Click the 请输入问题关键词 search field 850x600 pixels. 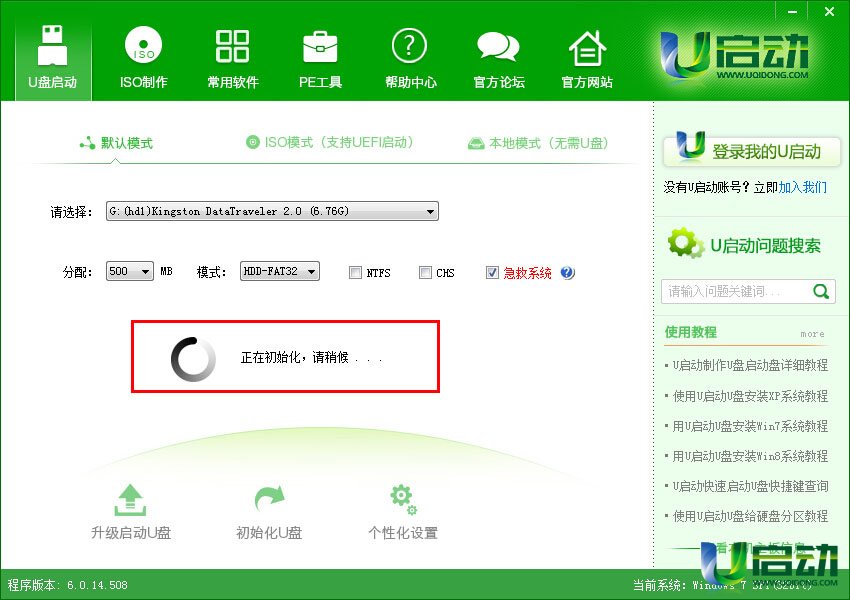pos(735,291)
